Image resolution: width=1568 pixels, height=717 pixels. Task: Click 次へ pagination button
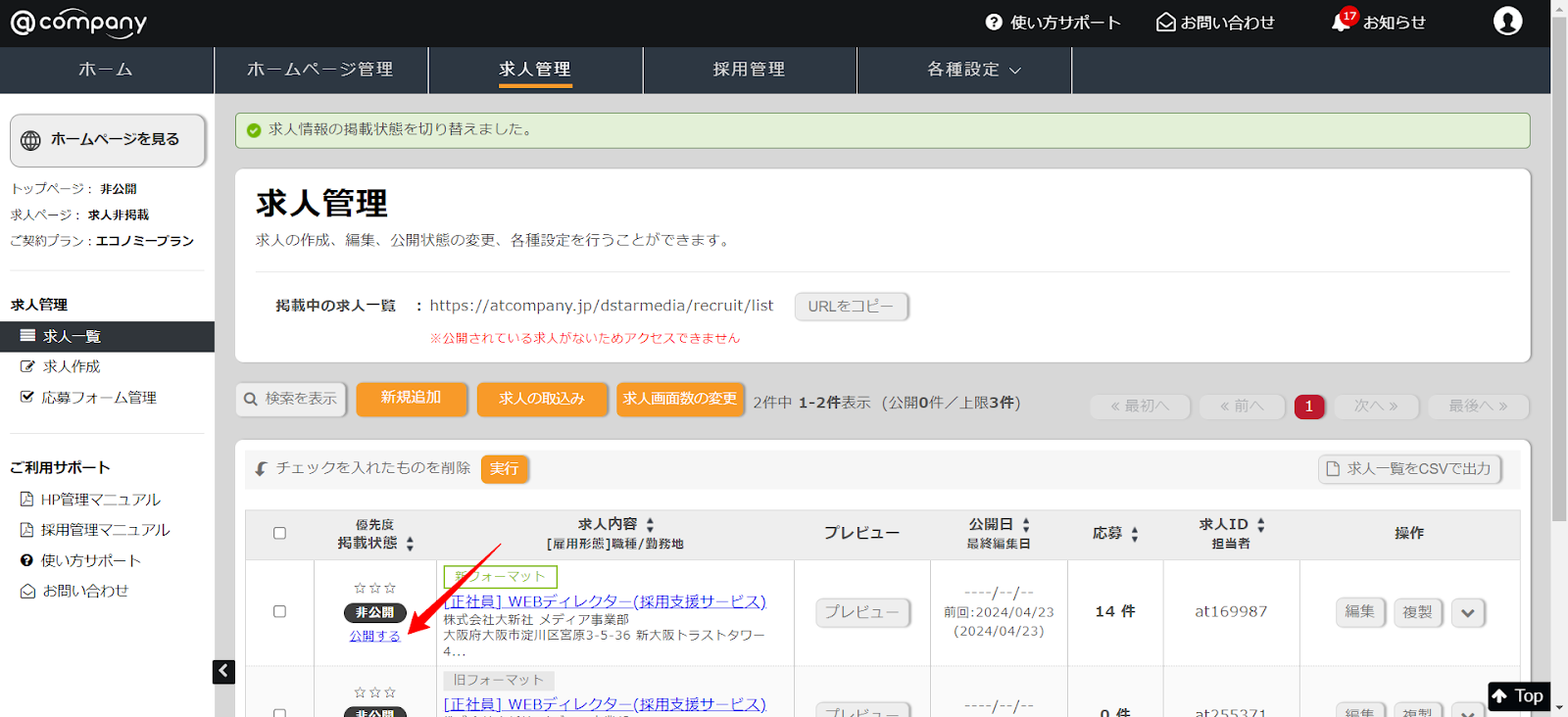tap(1376, 406)
